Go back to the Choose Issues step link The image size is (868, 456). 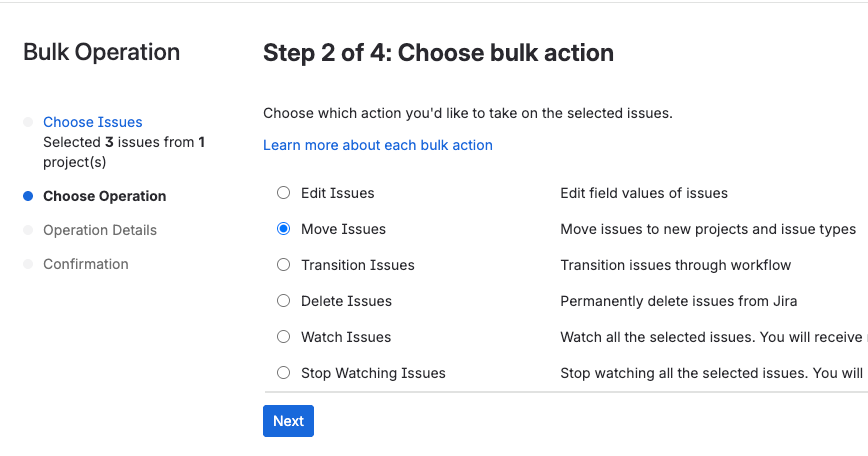[x=92, y=122]
